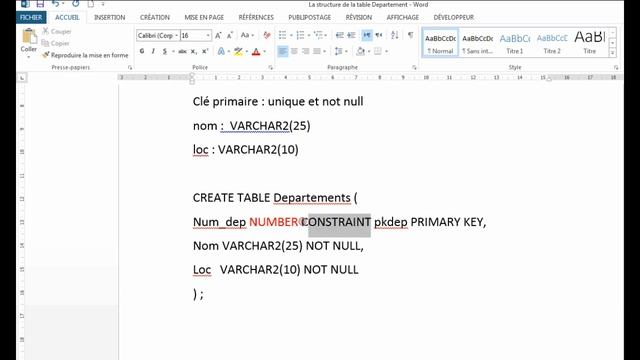Toggle underline (S) formatting
The height and width of the screenshot is (360, 640).
click(x=165, y=51)
